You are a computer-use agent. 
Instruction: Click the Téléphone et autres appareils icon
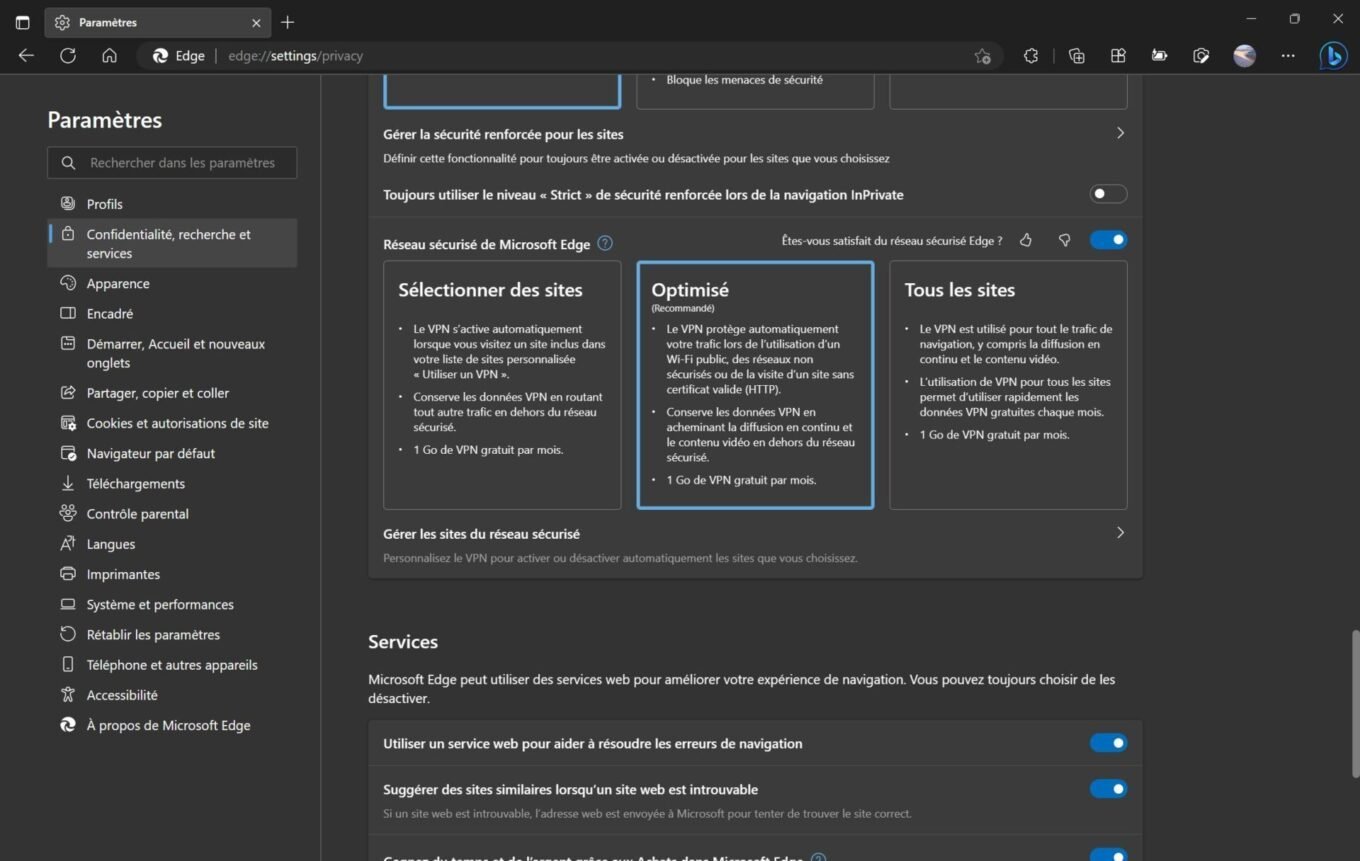pos(68,665)
